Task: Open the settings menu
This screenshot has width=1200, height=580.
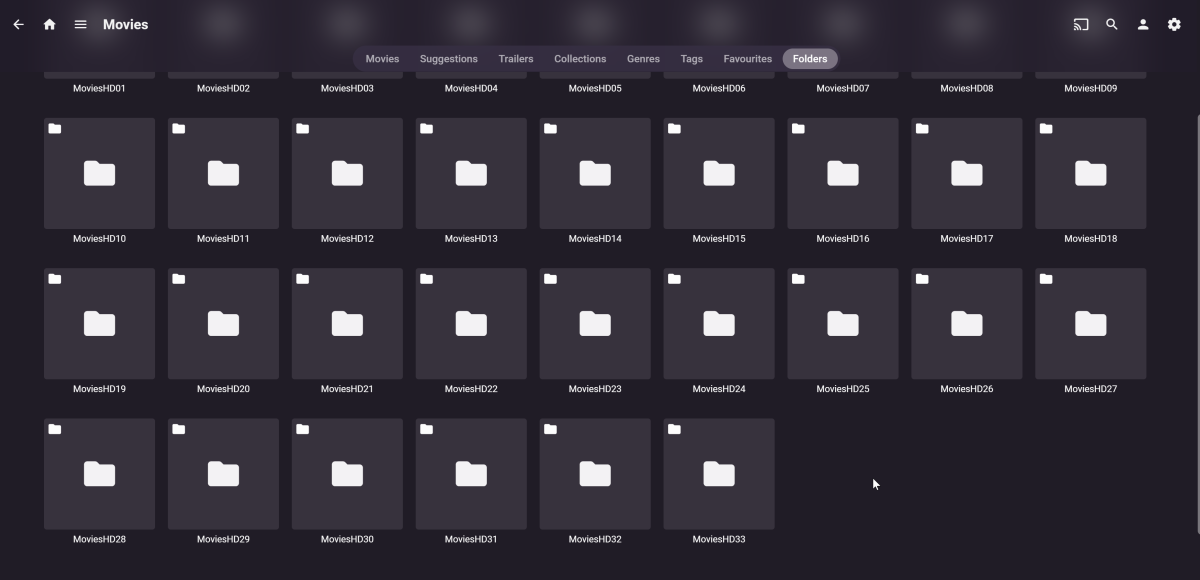Action: [1173, 24]
